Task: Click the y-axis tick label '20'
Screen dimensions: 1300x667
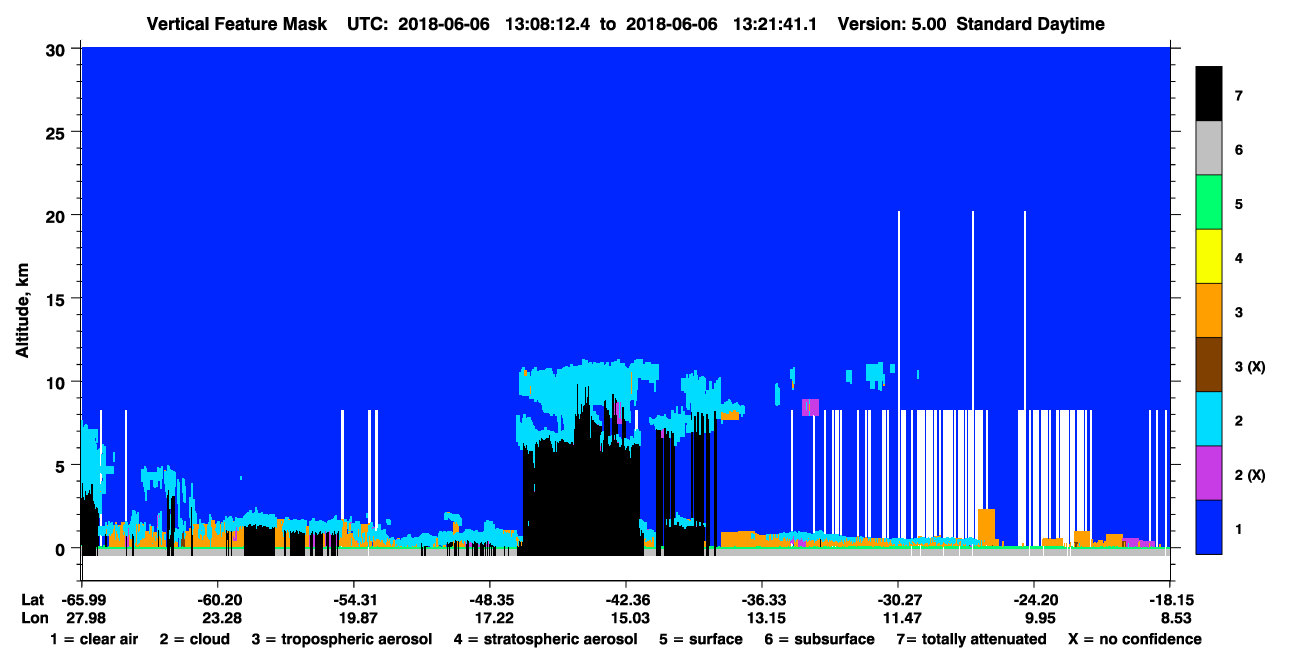Action: 58,215
